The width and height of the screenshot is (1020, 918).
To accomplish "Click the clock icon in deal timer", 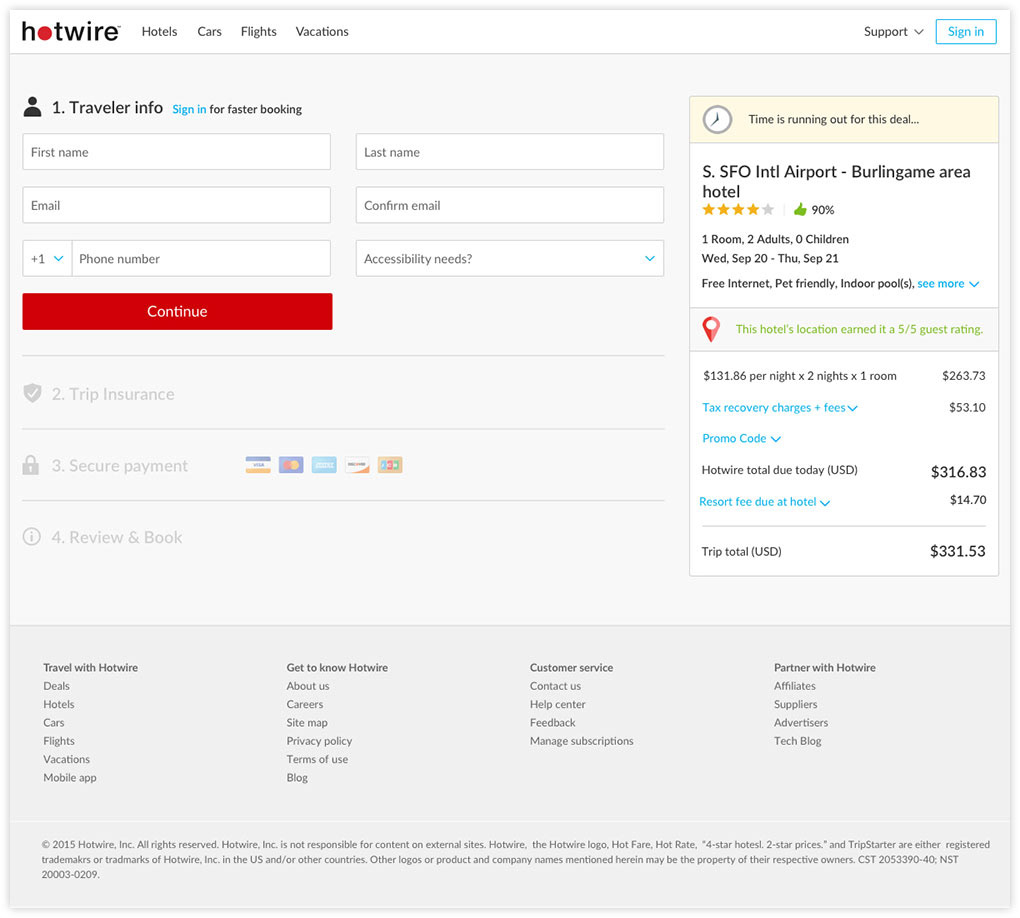I will click(x=717, y=120).
